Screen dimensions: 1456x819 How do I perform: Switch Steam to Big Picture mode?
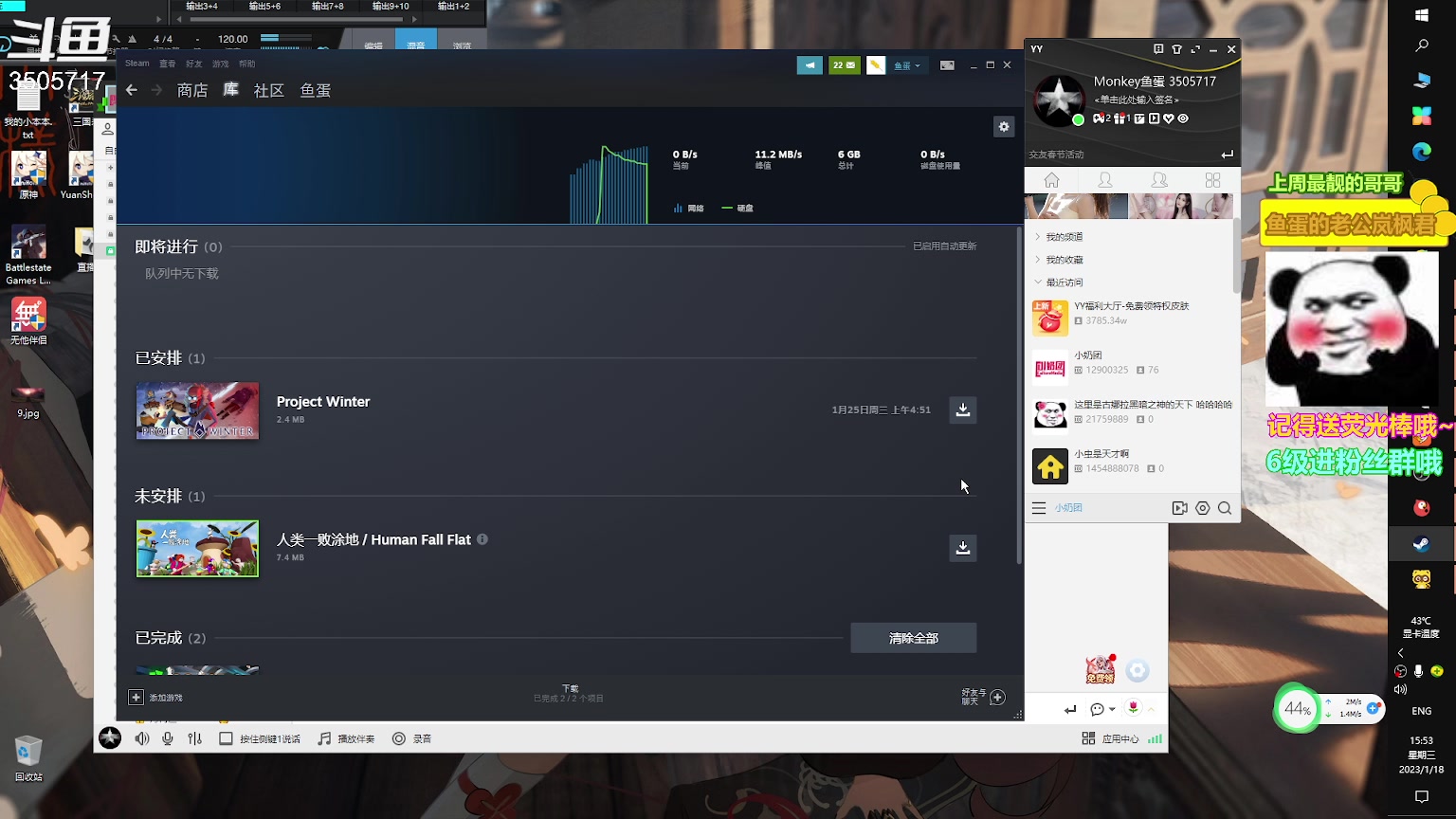[947, 65]
